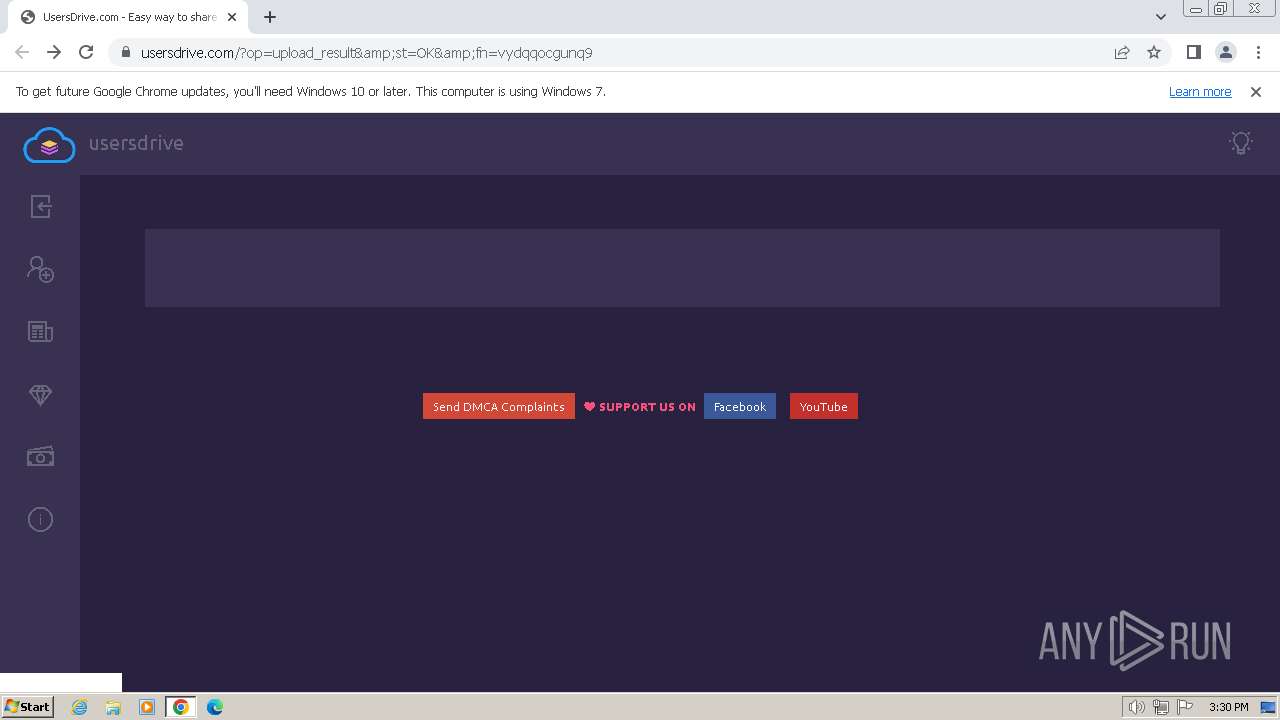Open the Chrome three-dot menu

coord(1258,52)
